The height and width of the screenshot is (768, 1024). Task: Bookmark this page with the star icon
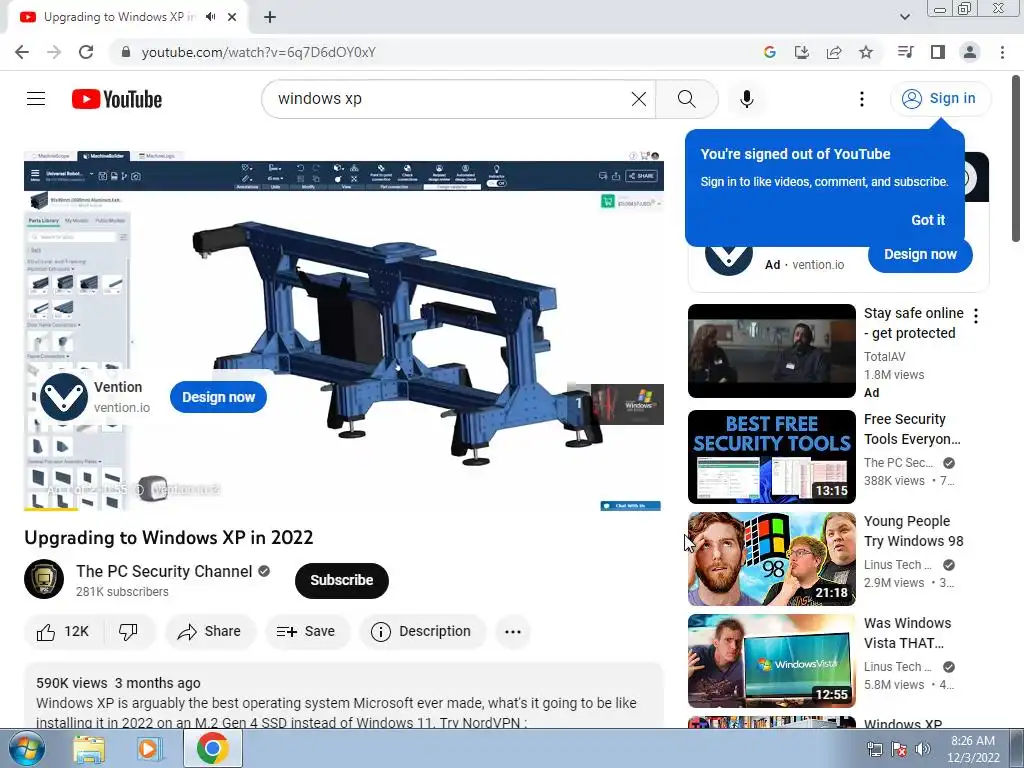(866, 52)
